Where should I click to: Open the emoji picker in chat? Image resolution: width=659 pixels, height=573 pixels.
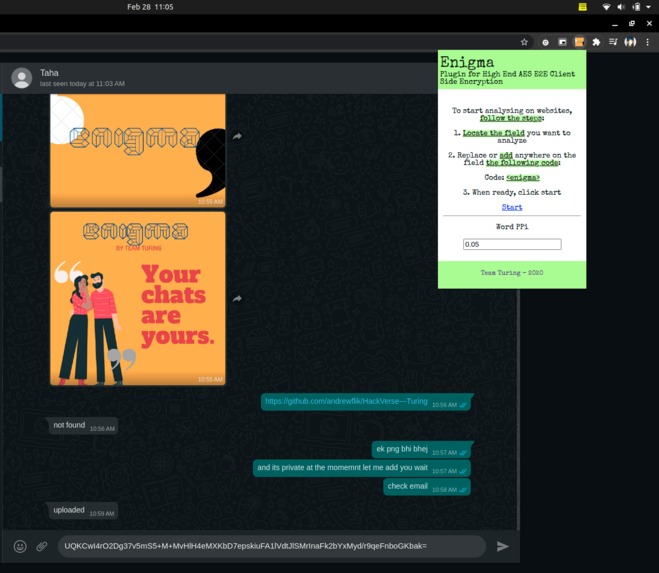[20, 546]
